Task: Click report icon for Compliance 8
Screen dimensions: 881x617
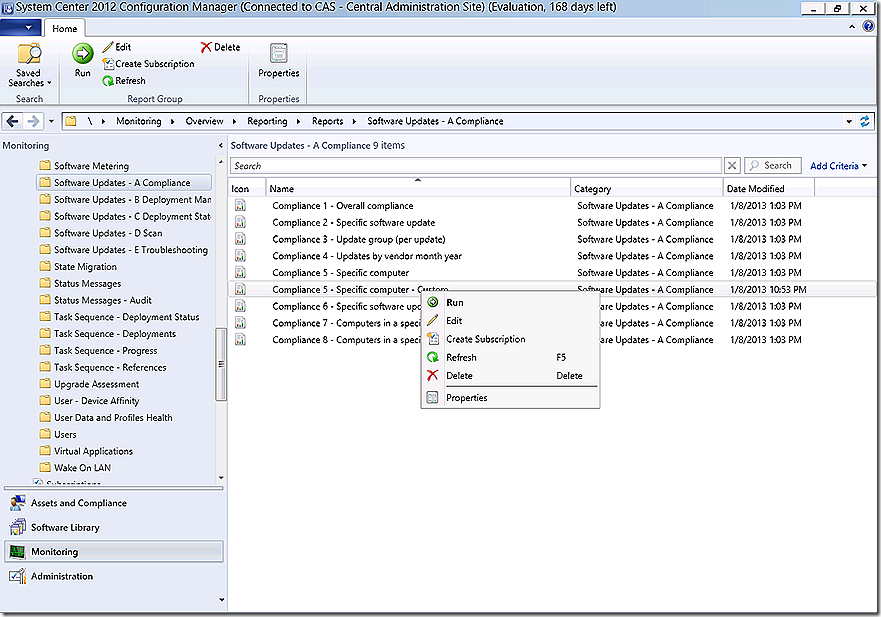Action: tap(240, 339)
